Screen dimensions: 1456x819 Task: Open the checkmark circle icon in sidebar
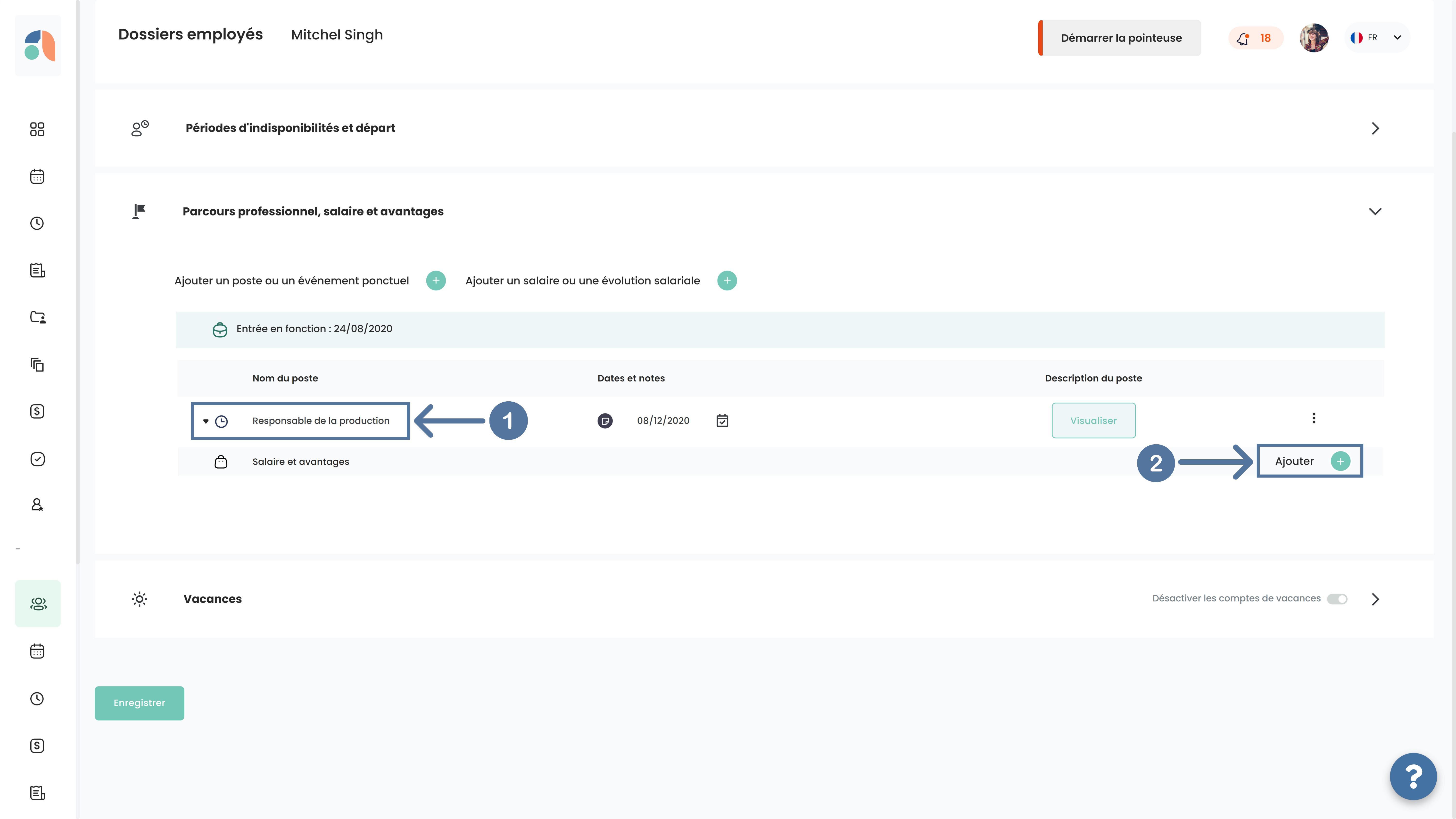[37, 458]
